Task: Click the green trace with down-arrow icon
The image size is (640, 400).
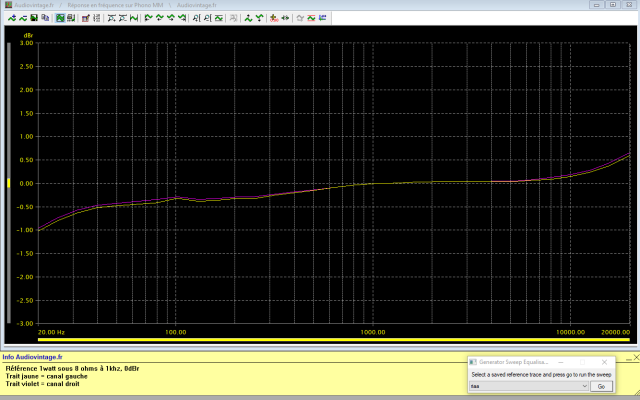Action: (x=259, y=18)
